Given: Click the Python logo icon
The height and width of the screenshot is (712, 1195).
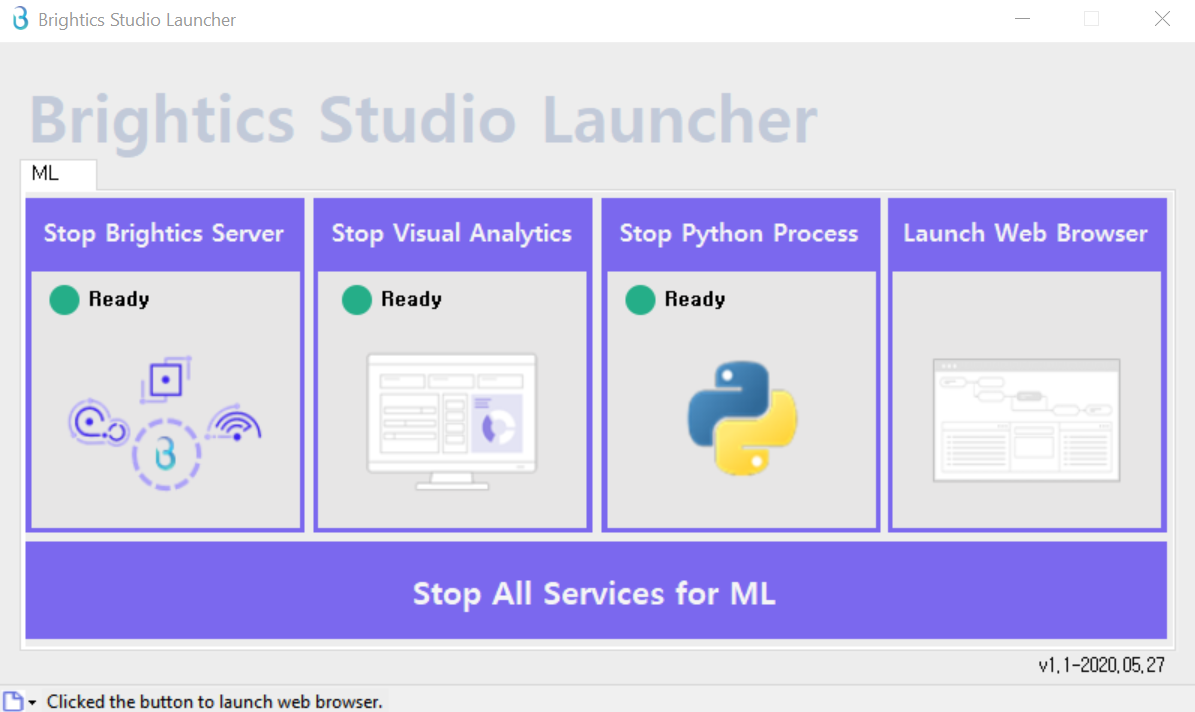Looking at the screenshot, I should [x=742, y=418].
